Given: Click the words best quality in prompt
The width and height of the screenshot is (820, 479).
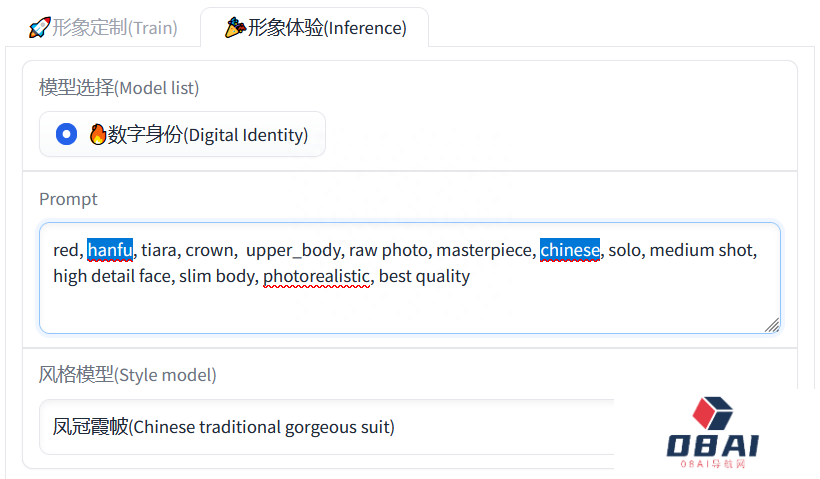Looking at the screenshot, I should tap(424, 276).
